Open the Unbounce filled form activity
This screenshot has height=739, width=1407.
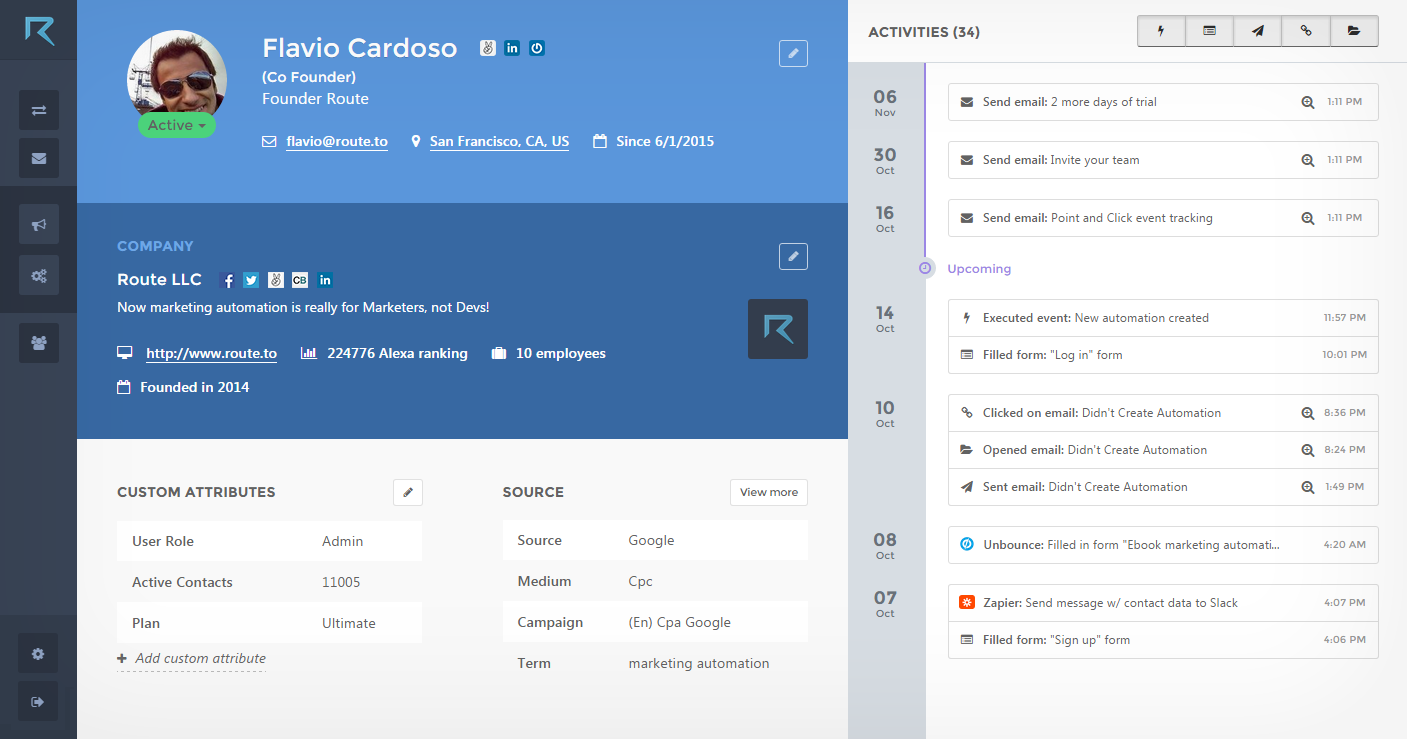pyautogui.click(x=1163, y=545)
